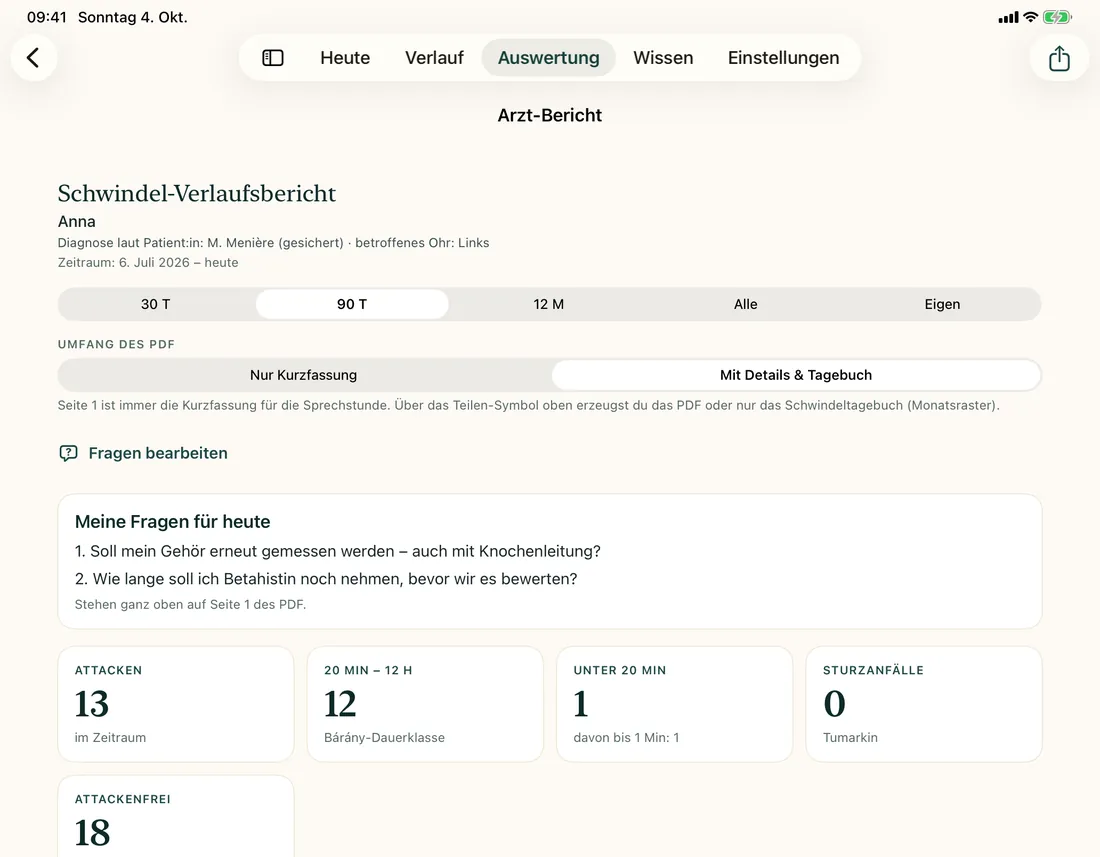Check the cellular signal bars
The image size is (1100, 857).
point(1008,18)
